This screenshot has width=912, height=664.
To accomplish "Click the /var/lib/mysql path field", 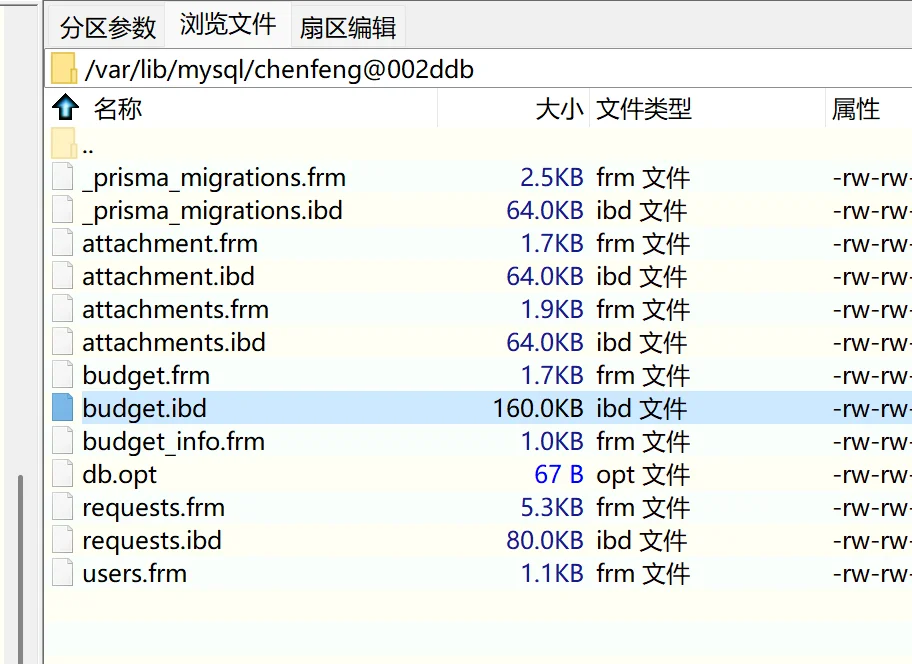I will pyautogui.click(x=280, y=69).
